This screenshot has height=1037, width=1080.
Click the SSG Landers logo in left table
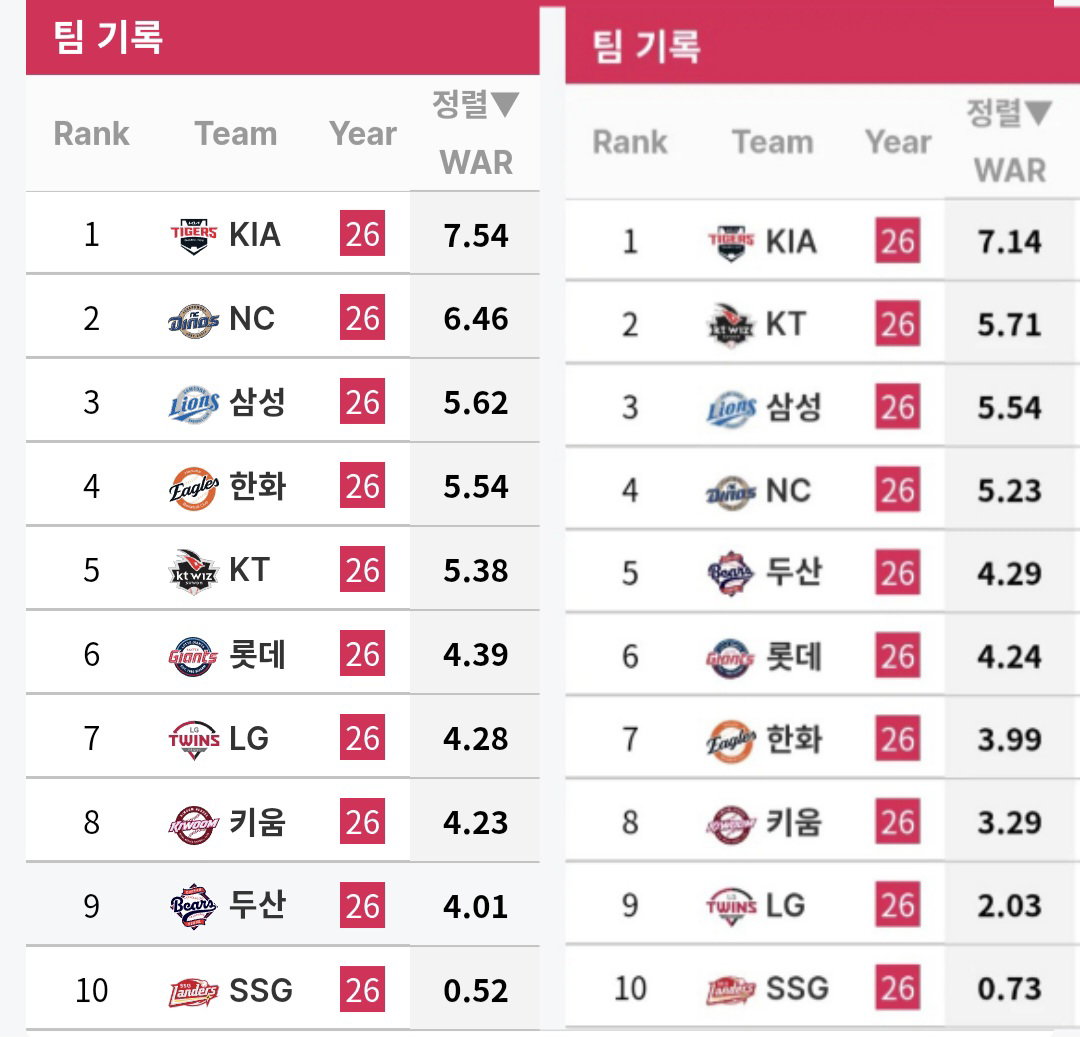(x=194, y=992)
